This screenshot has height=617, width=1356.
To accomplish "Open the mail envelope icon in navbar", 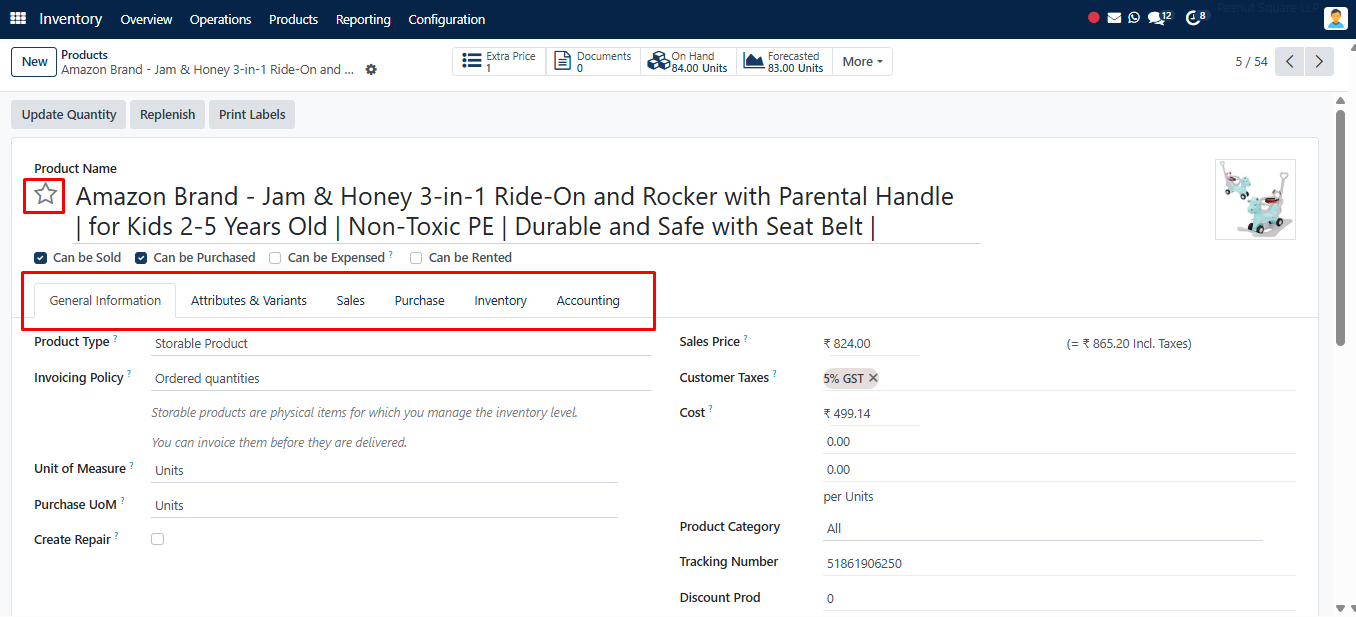I will click(1114, 18).
